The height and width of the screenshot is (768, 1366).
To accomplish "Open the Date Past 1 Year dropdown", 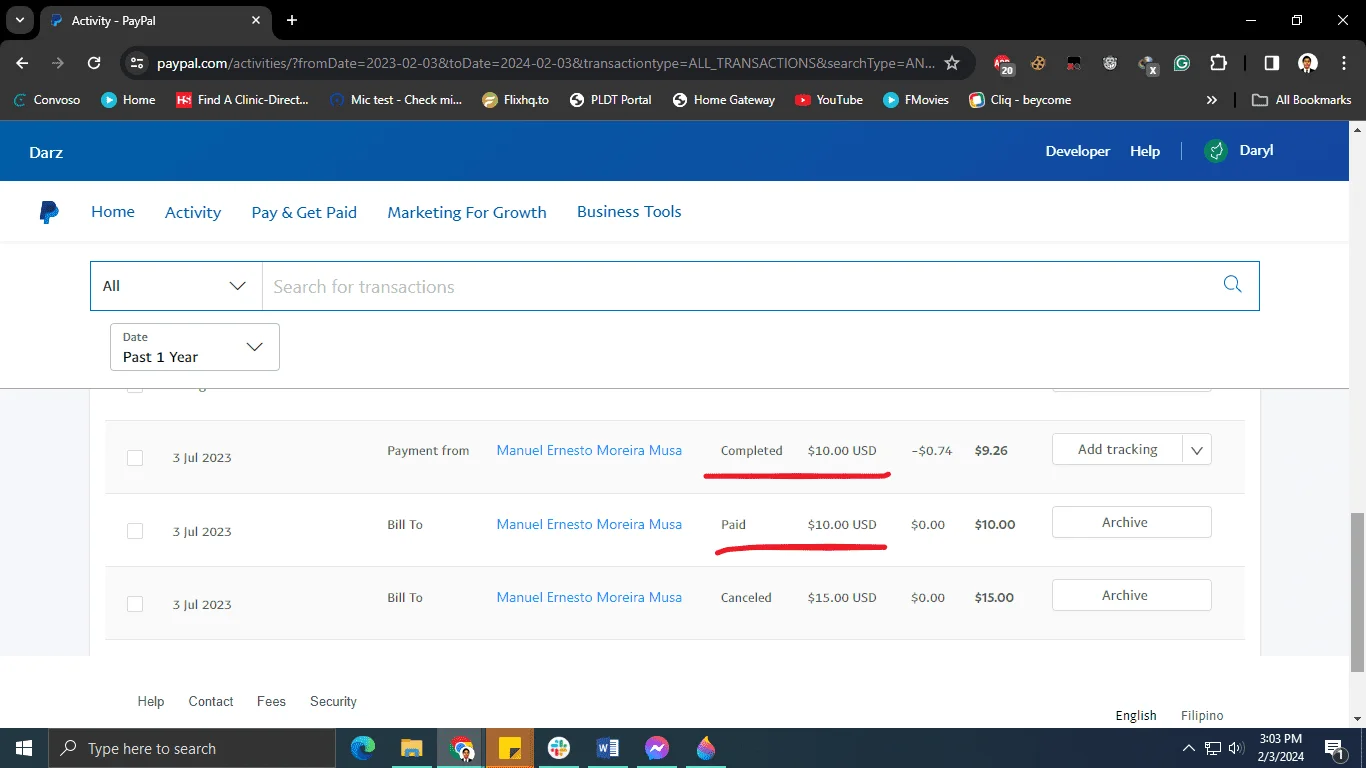I will tap(195, 347).
